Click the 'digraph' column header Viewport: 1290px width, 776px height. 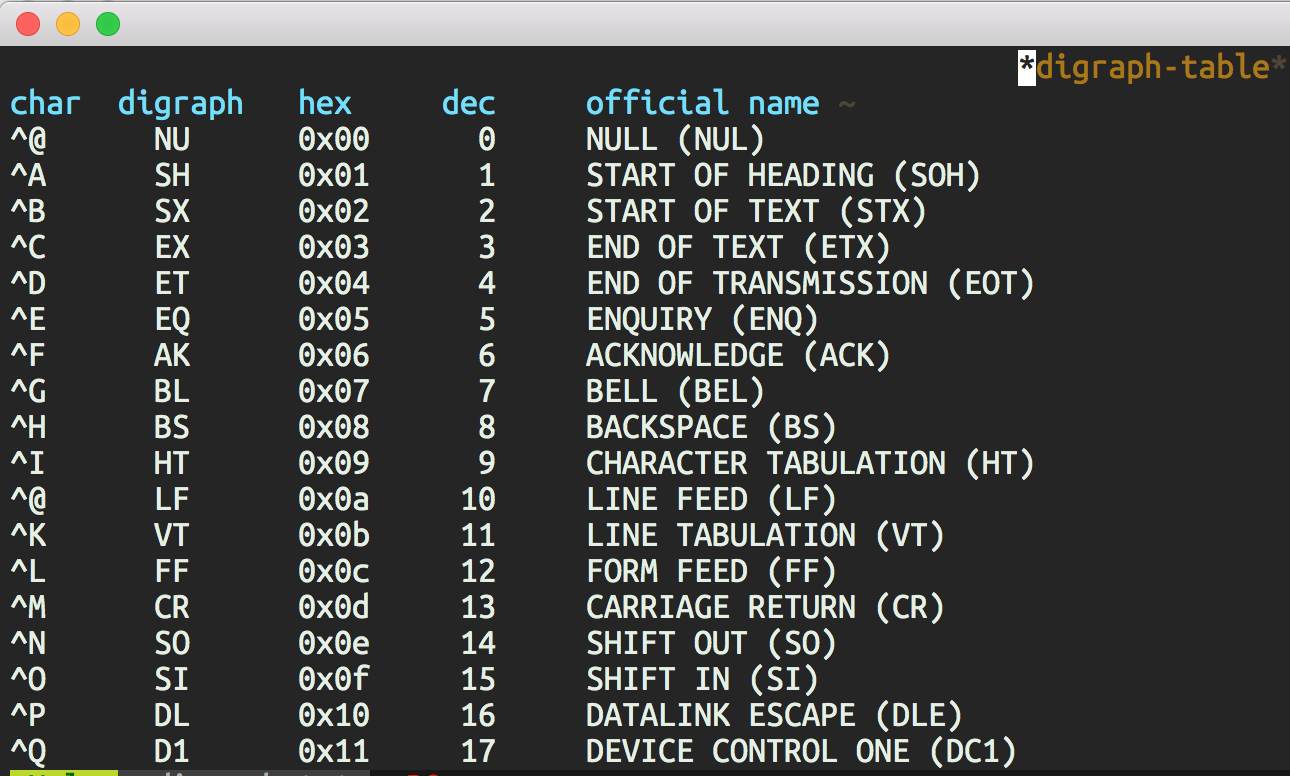(180, 103)
